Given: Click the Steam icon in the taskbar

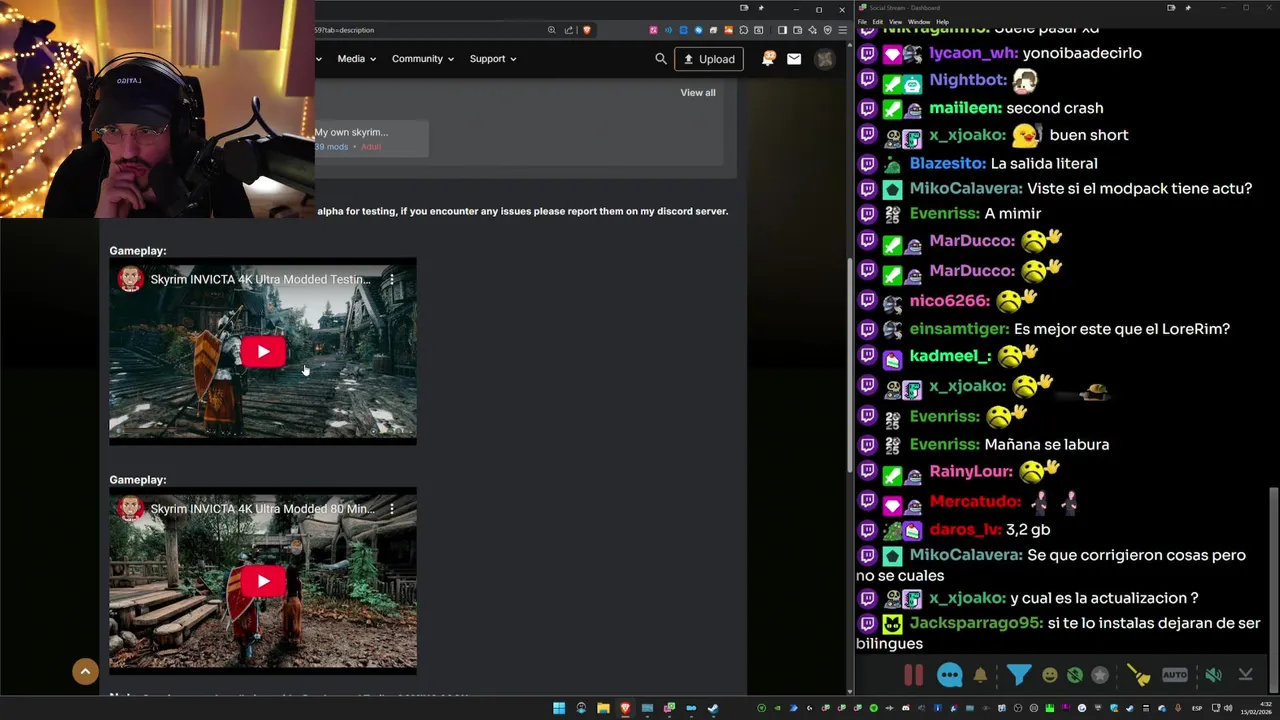Looking at the screenshot, I should pyautogui.click(x=713, y=708).
